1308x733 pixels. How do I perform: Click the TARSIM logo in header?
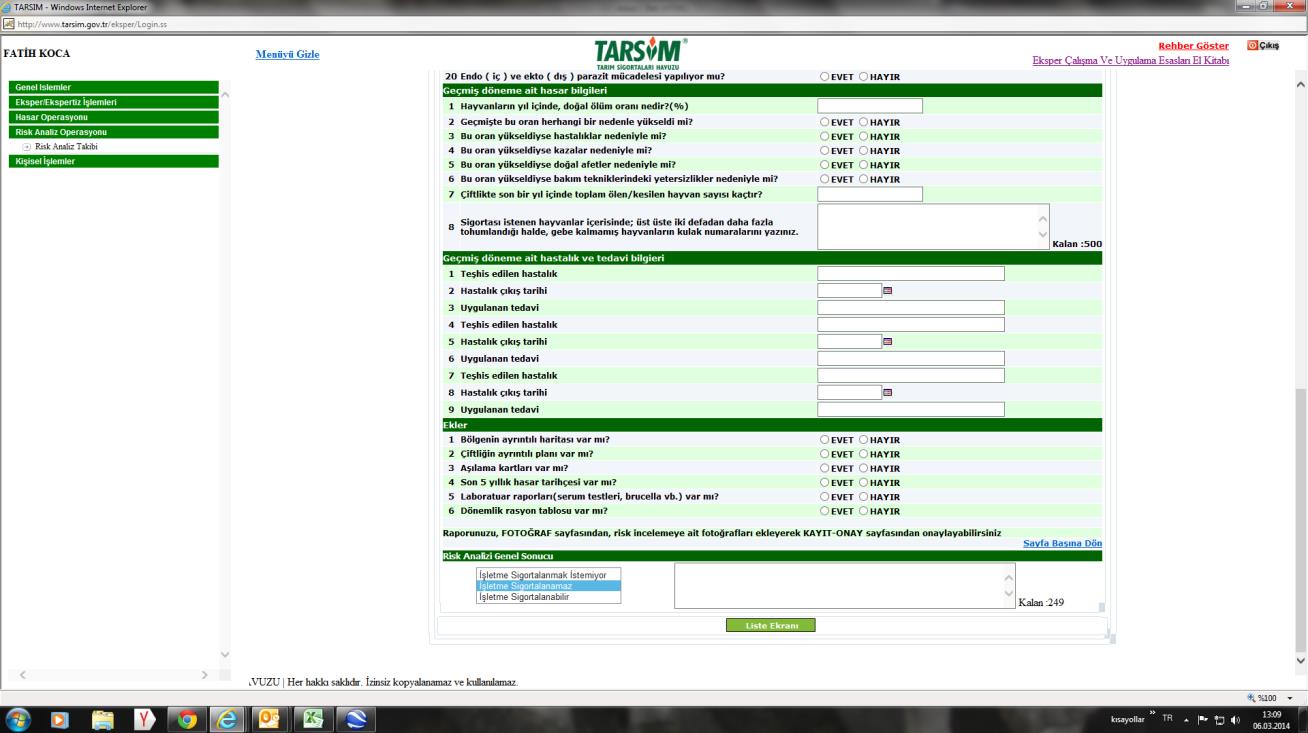640,54
